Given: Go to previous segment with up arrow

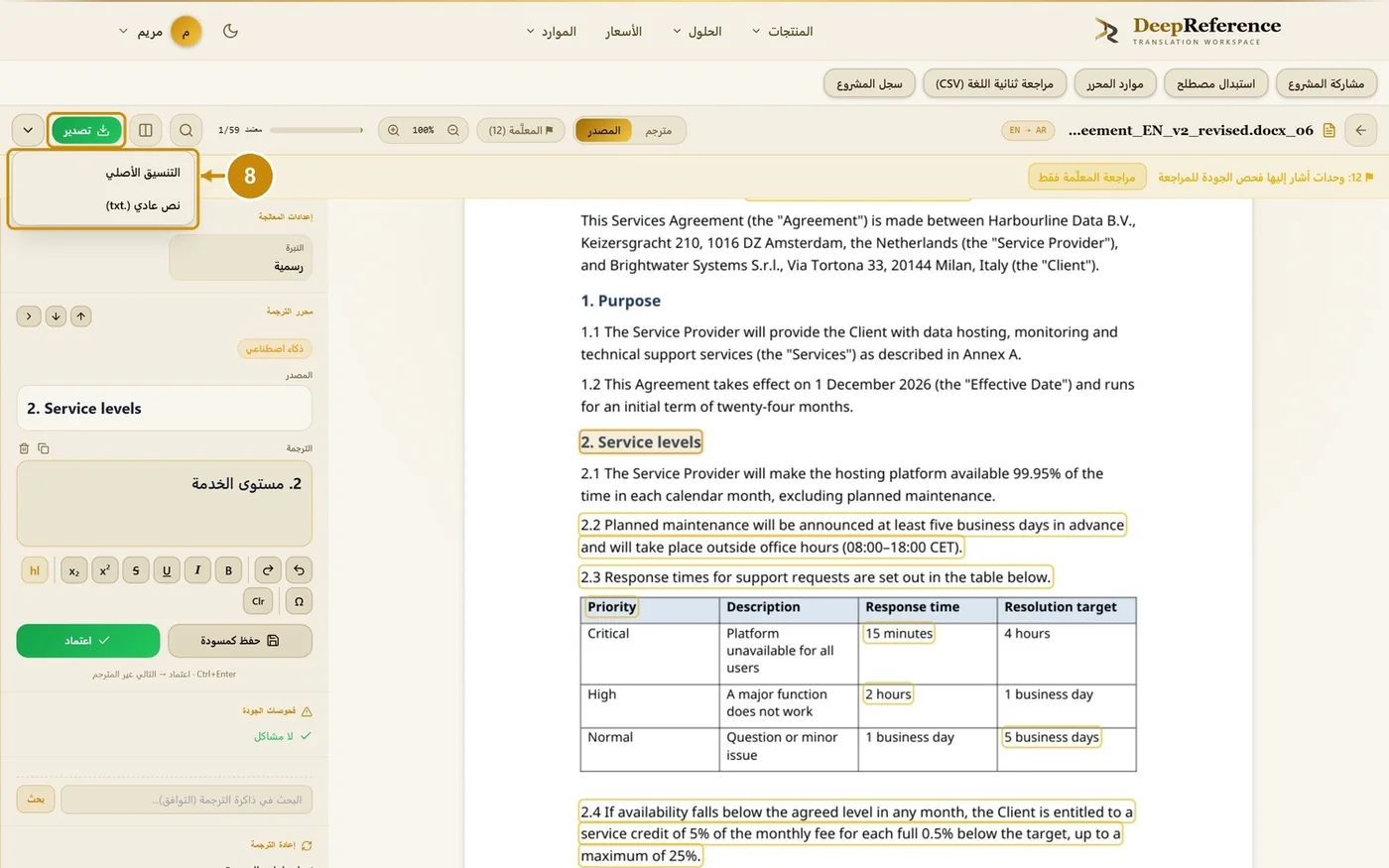Looking at the screenshot, I should point(81,316).
